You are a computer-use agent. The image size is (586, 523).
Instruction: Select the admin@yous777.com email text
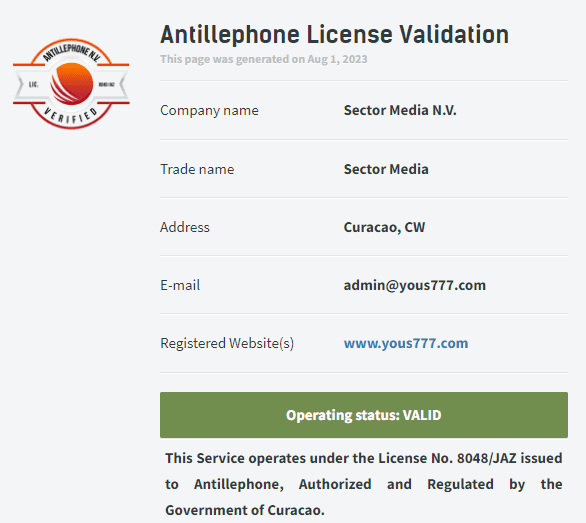414,285
